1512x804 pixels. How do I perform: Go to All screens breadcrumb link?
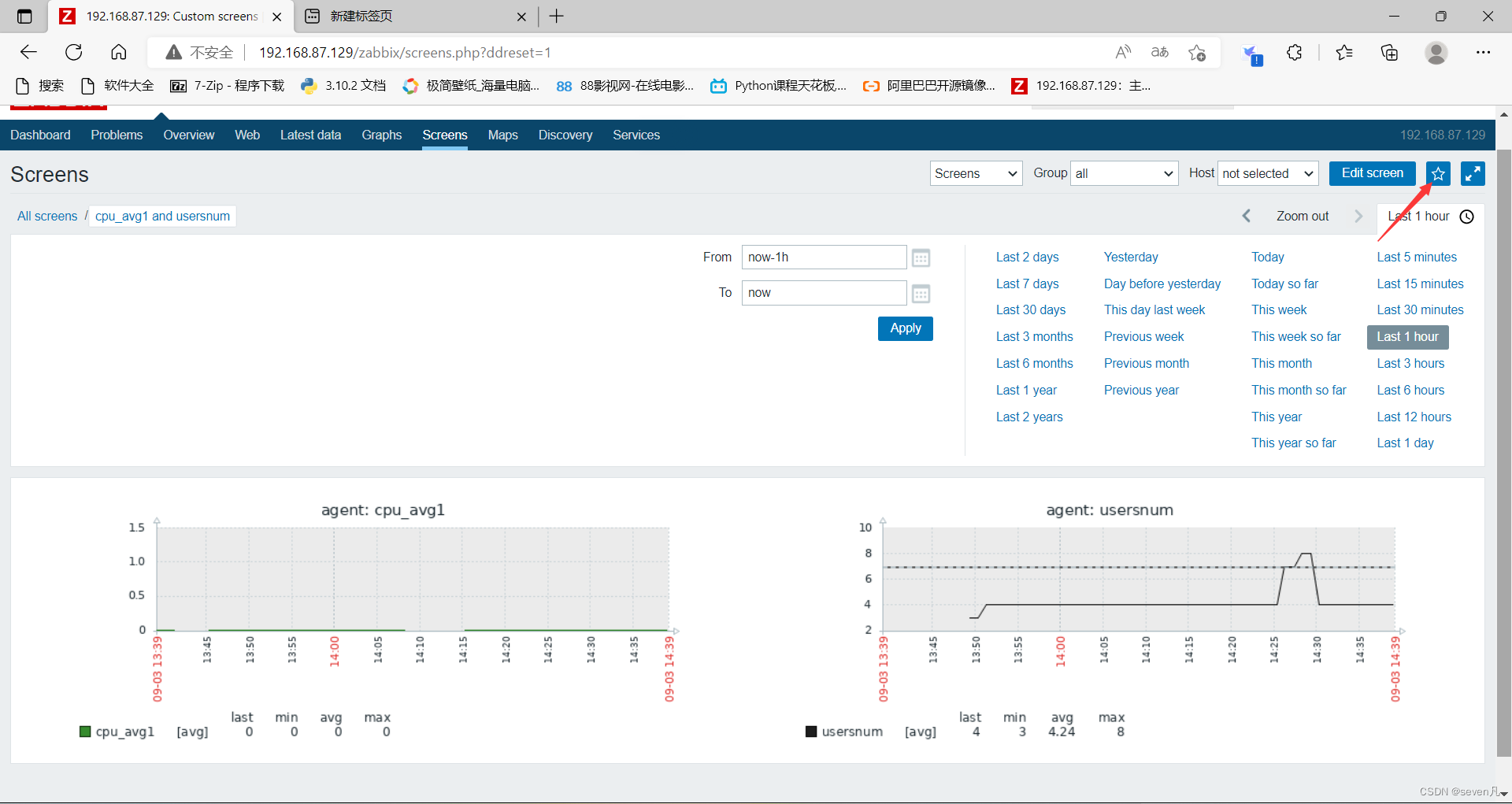[47, 216]
